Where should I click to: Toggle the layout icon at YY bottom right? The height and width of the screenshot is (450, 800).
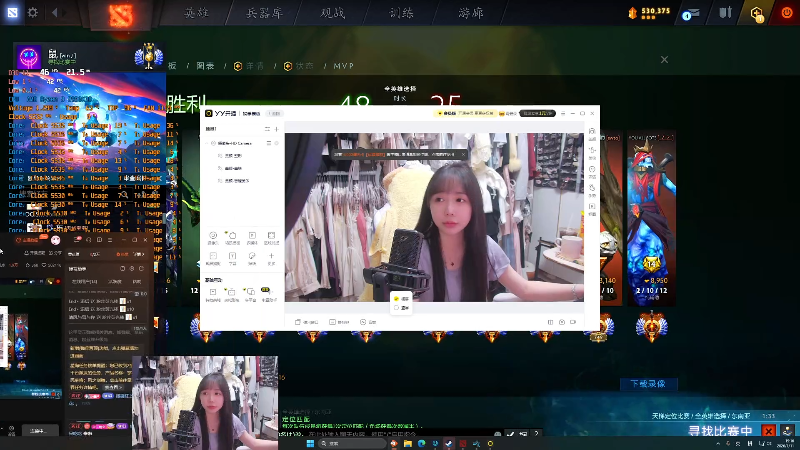[550, 322]
